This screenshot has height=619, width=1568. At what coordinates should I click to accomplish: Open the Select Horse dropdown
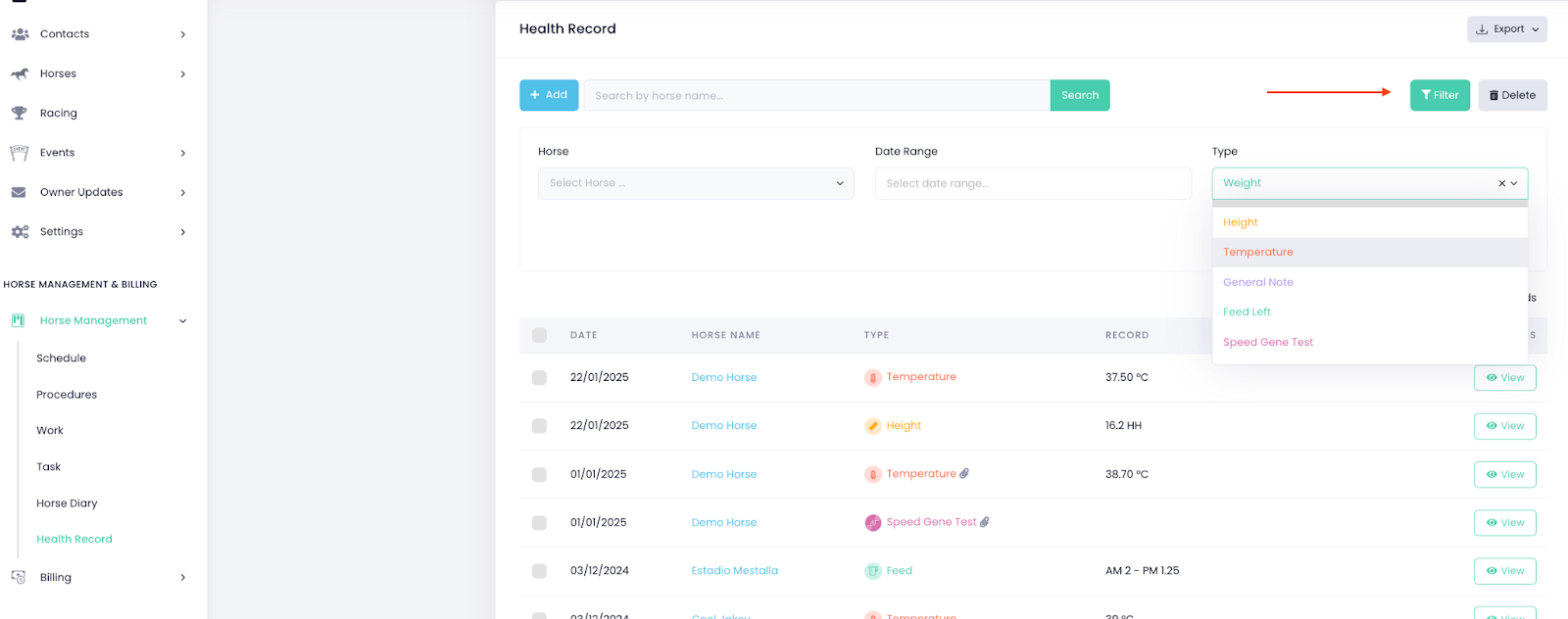coord(696,183)
